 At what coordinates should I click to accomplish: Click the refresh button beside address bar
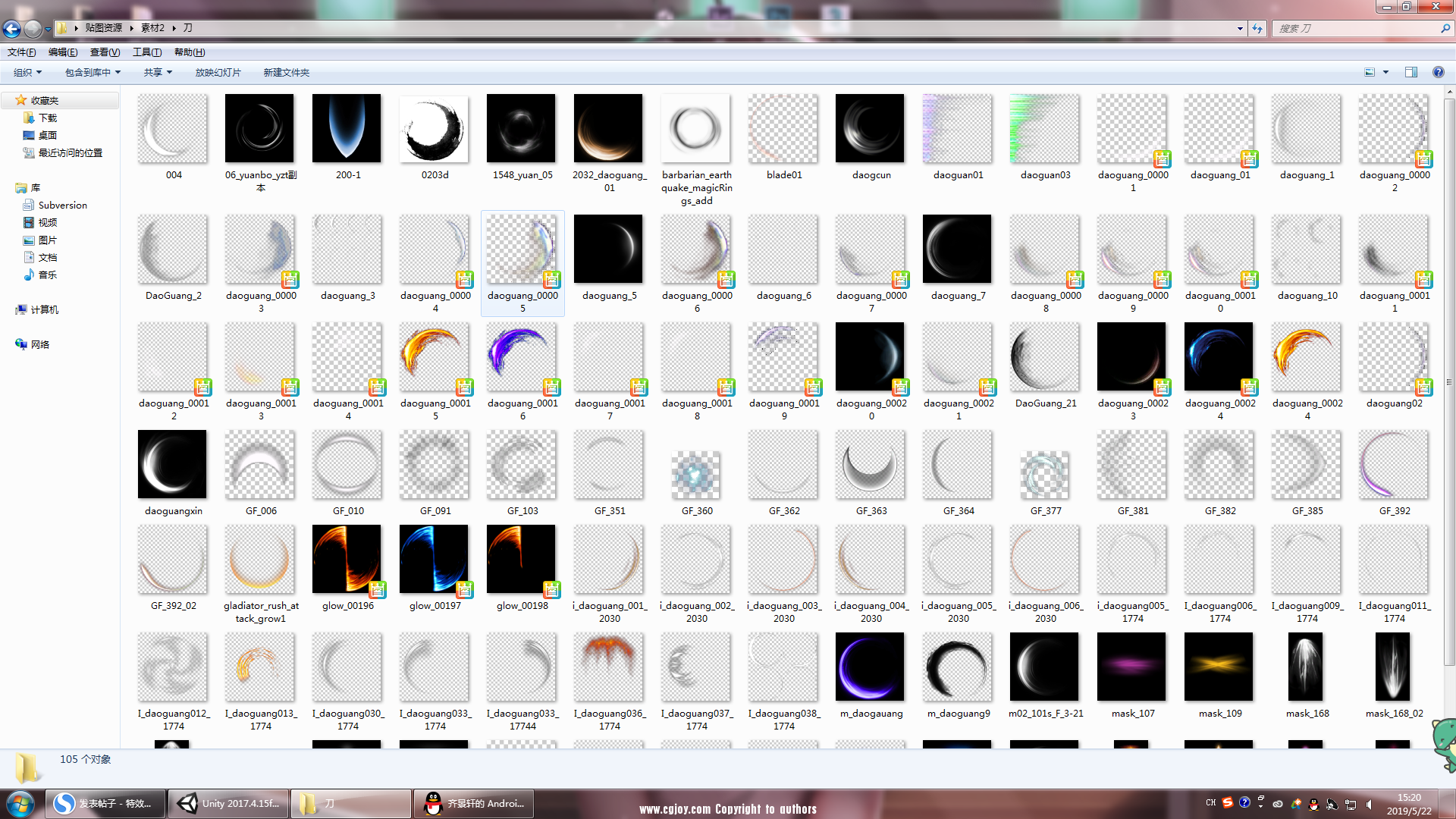click(x=1257, y=28)
